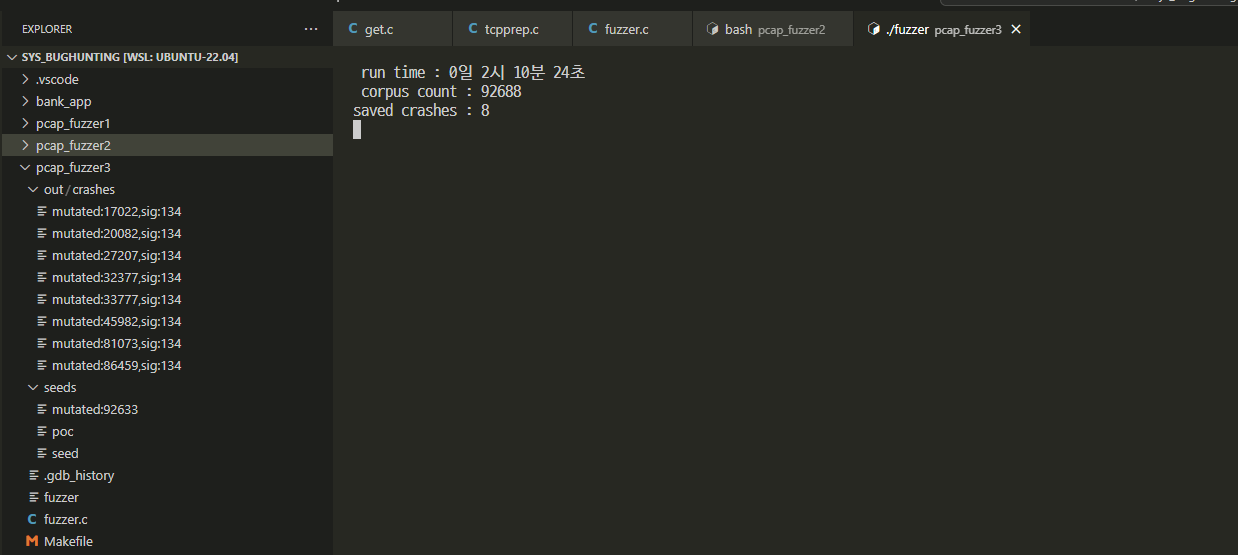Click the C icon on tcpprep.c tab

[x=473, y=29]
